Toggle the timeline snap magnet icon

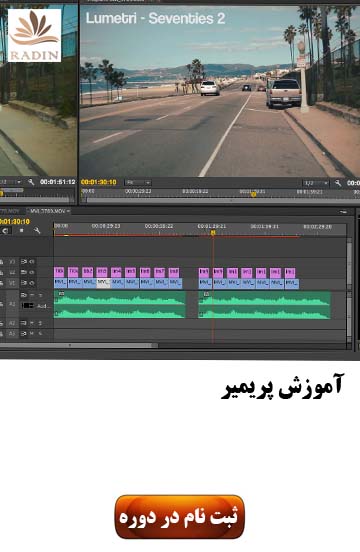5,231
